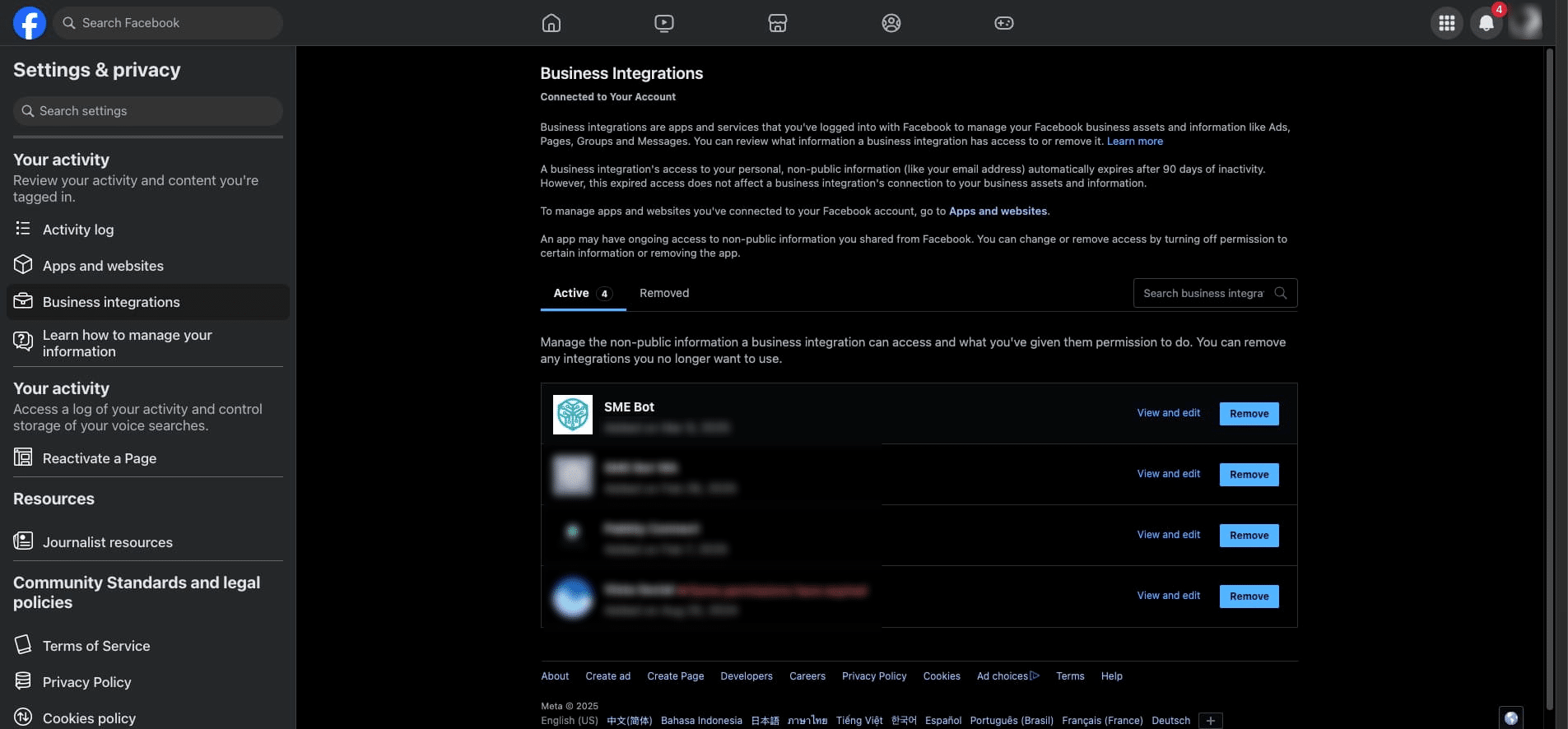Click the Facebook logo icon

point(29,23)
